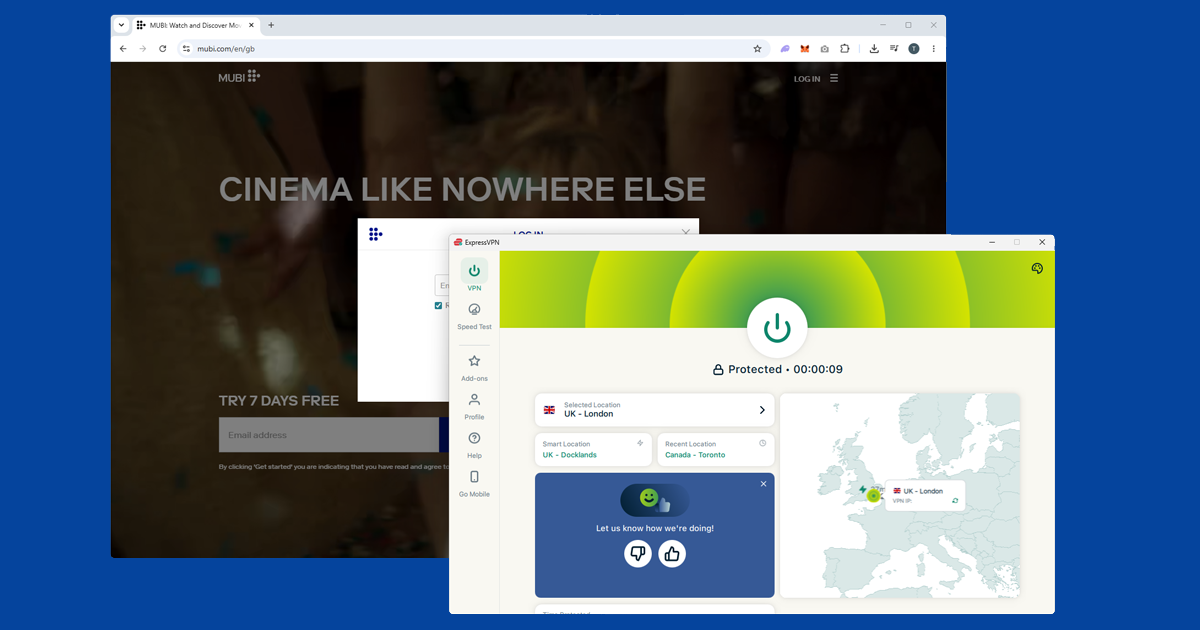Click the MUBI Email address field
This screenshot has height=630, width=1200.
(x=329, y=435)
